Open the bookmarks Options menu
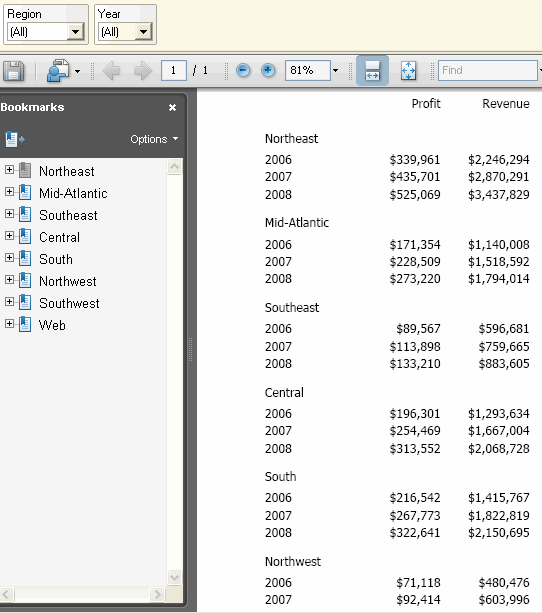 coord(154,139)
